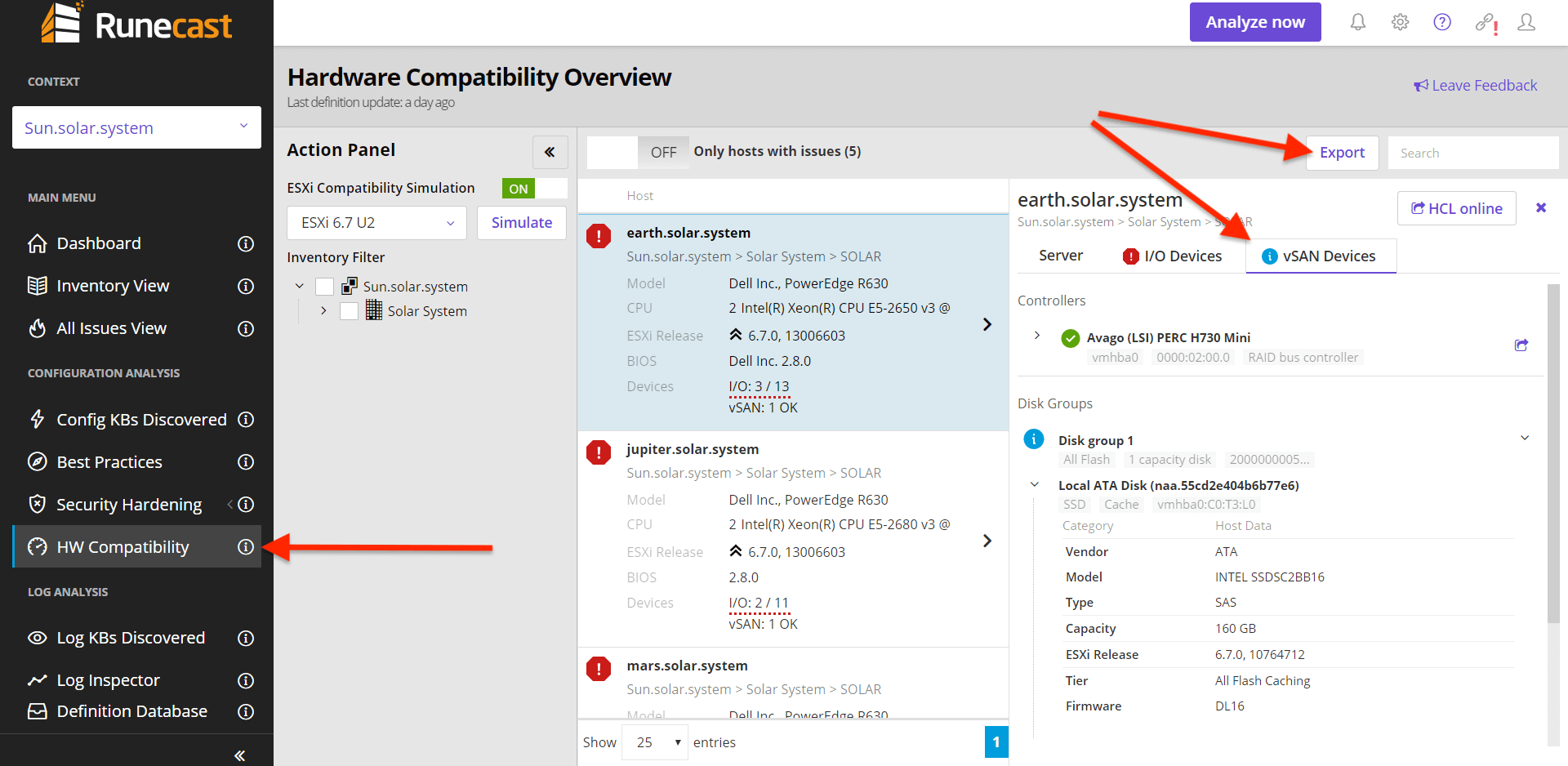Open notifications bell icon
This screenshot has width=1568, height=766.
point(1357,22)
